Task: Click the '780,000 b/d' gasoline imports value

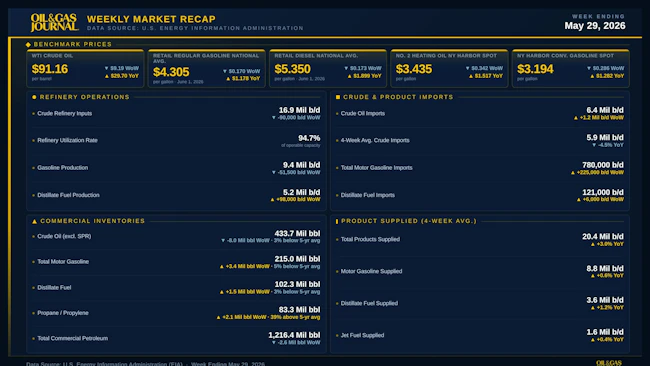Action: [603, 165]
